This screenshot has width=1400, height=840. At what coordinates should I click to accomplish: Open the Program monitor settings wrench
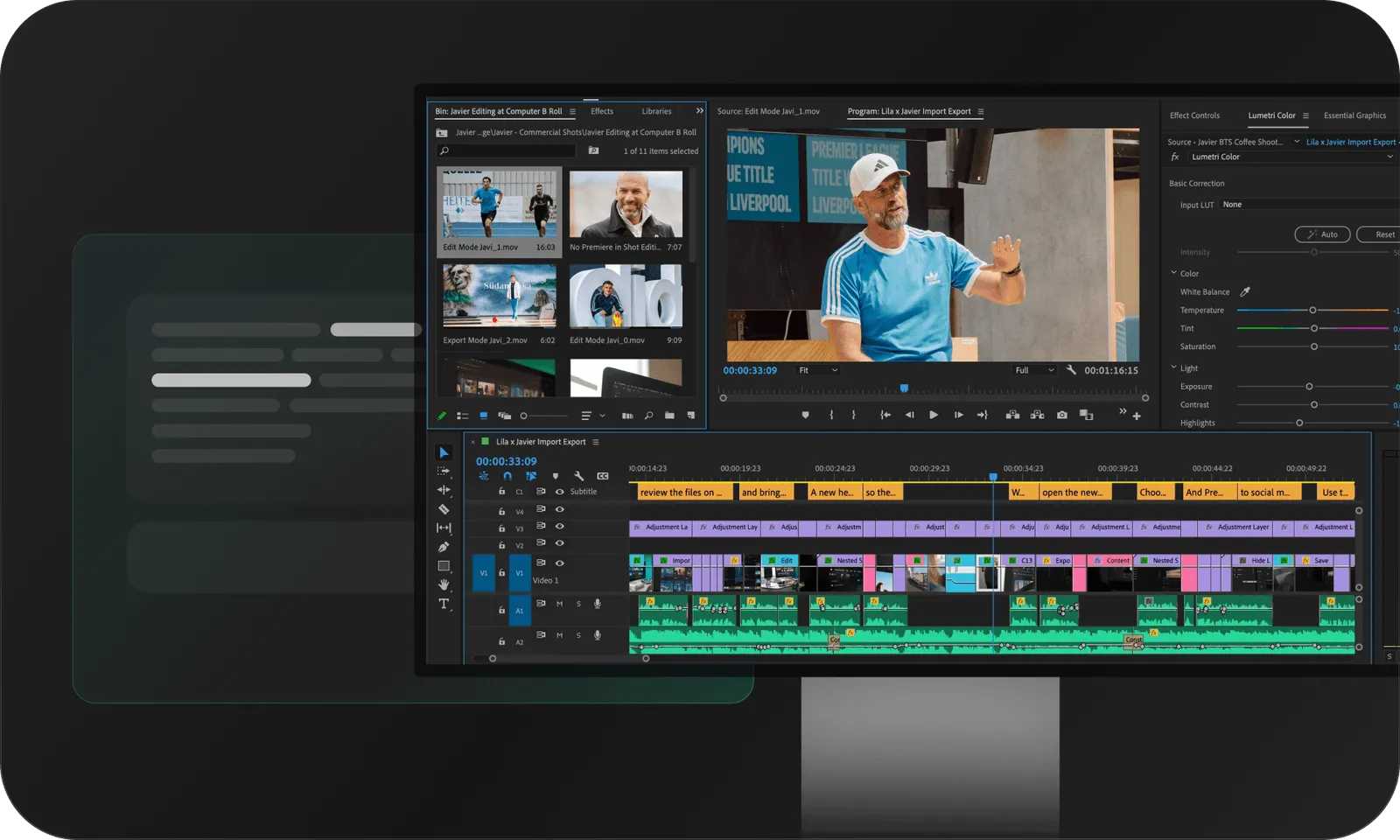[1071, 370]
